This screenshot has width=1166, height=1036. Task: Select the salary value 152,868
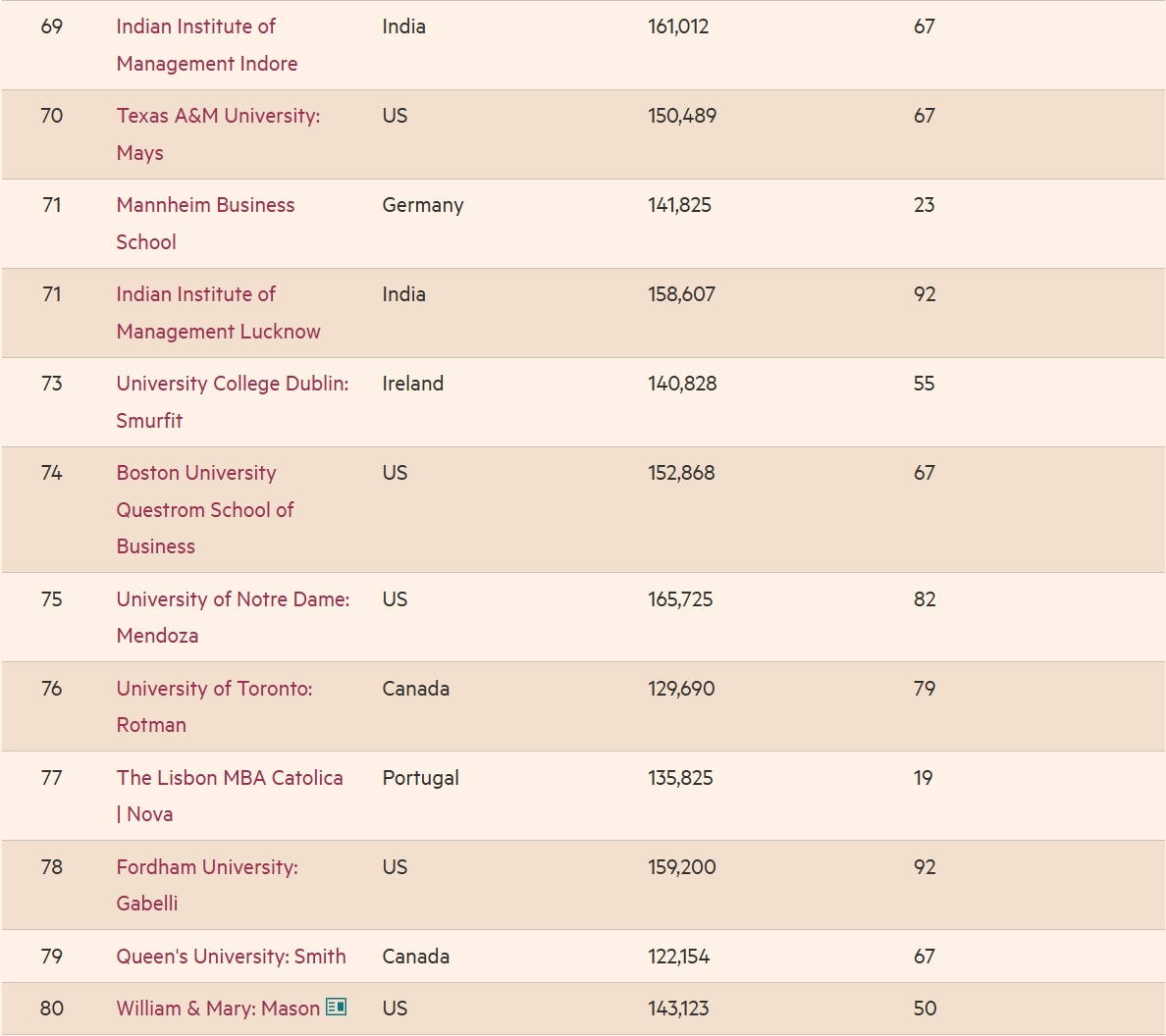[x=681, y=473]
